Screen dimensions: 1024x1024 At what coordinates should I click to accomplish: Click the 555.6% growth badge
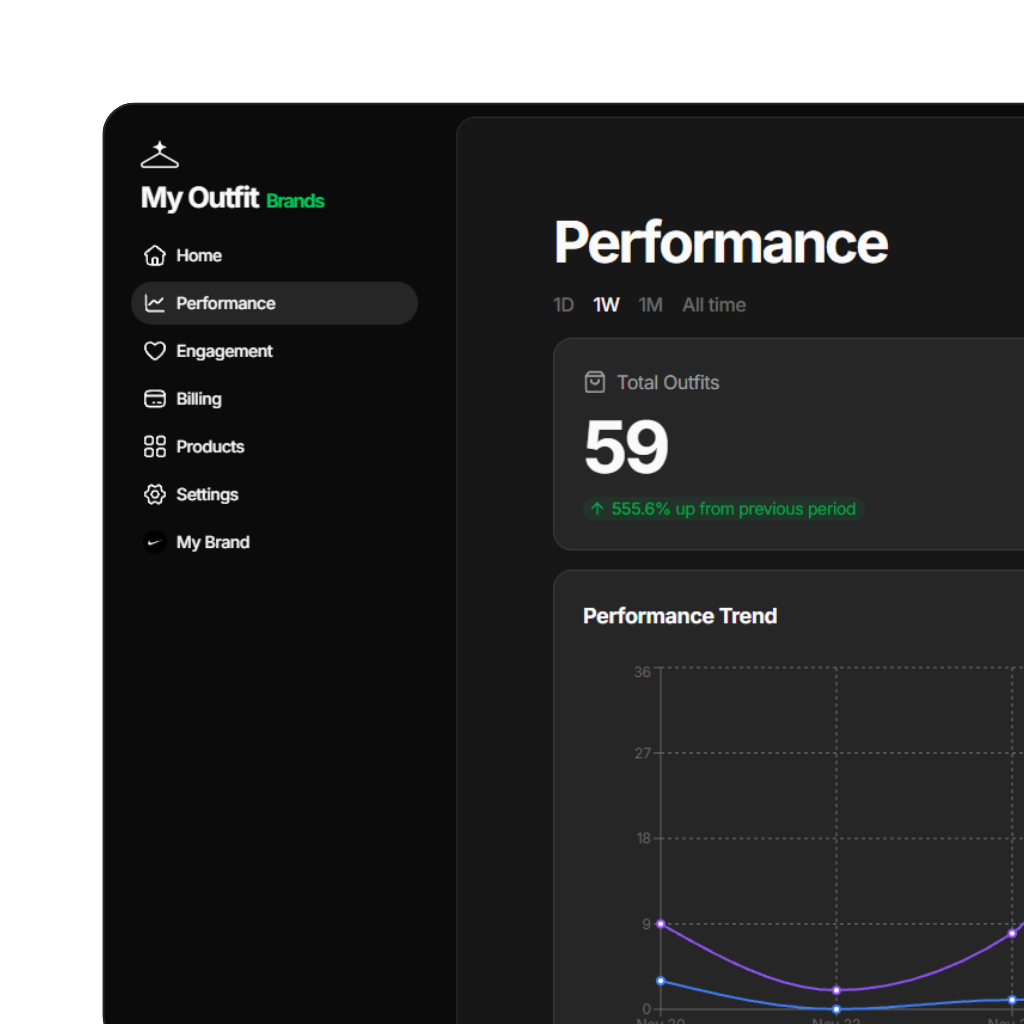pos(722,509)
